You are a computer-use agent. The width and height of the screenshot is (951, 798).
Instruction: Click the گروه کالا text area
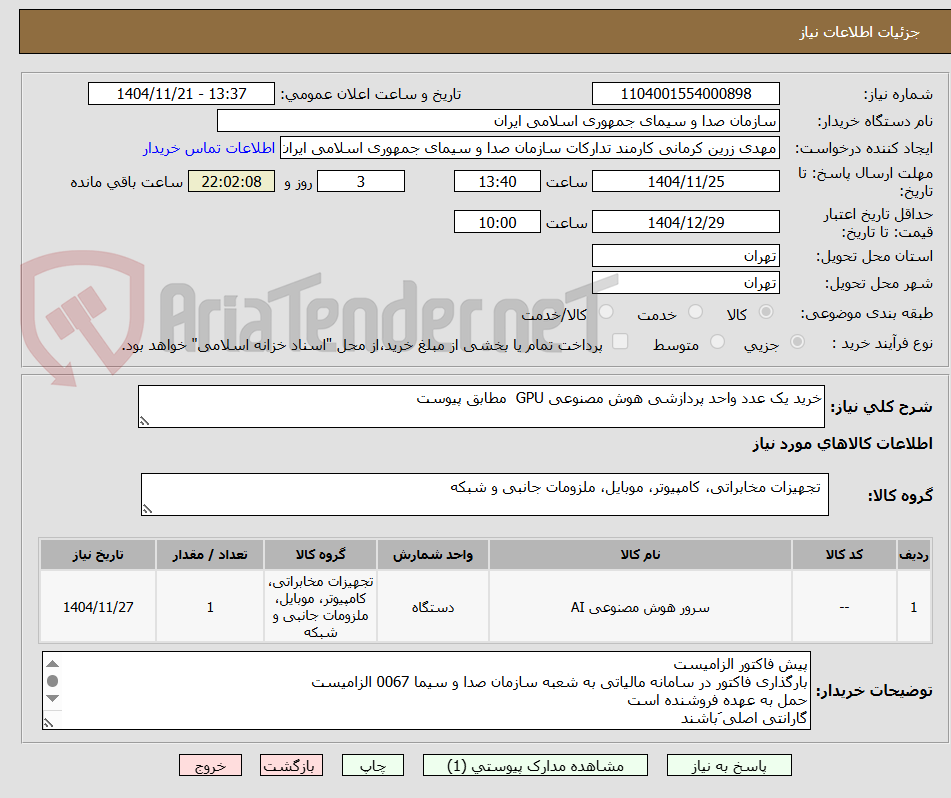click(485, 494)
